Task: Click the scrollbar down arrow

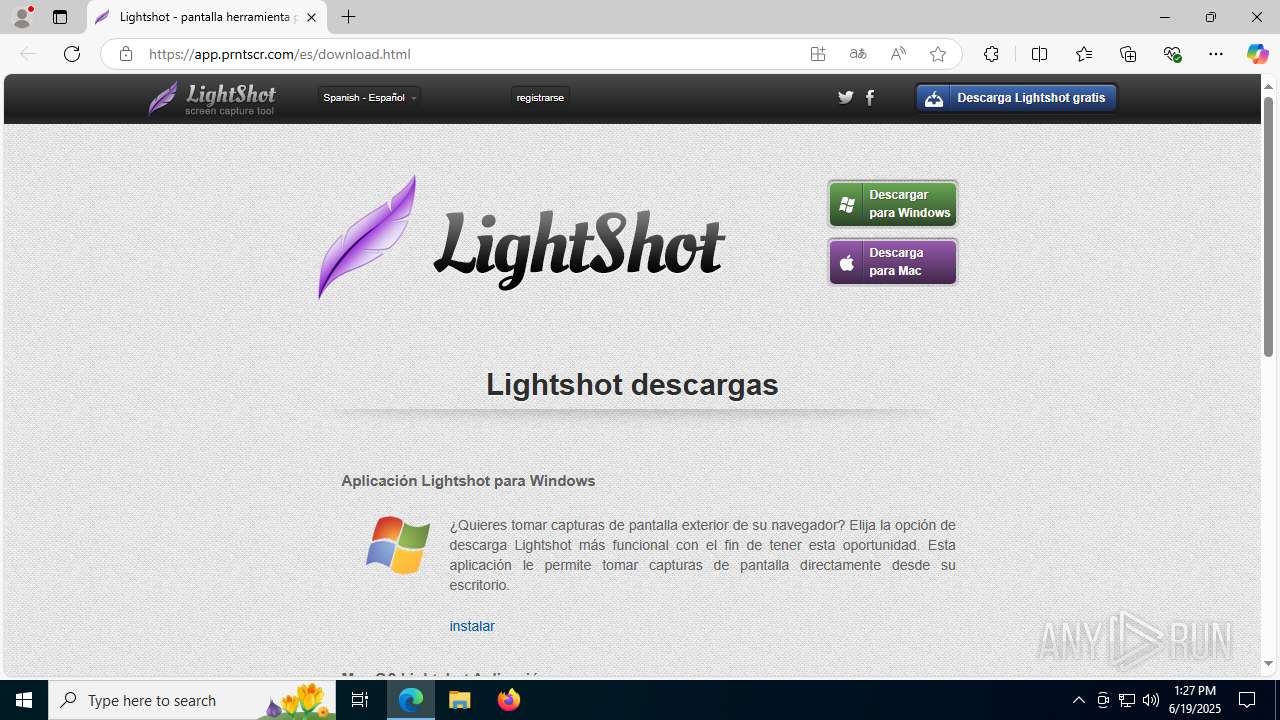Action: (1268, 663)
